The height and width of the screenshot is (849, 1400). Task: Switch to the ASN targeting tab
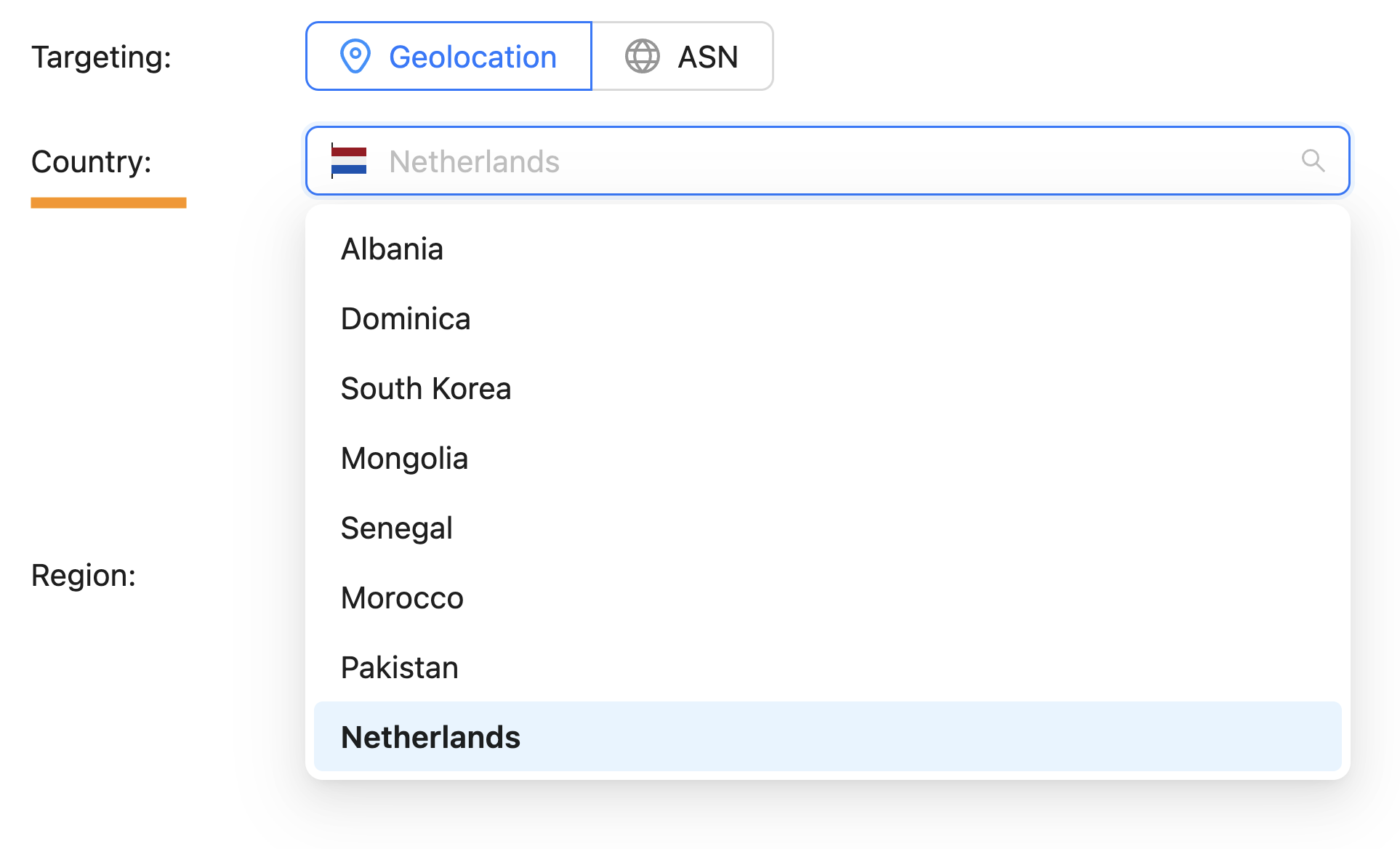coord(683,57)
